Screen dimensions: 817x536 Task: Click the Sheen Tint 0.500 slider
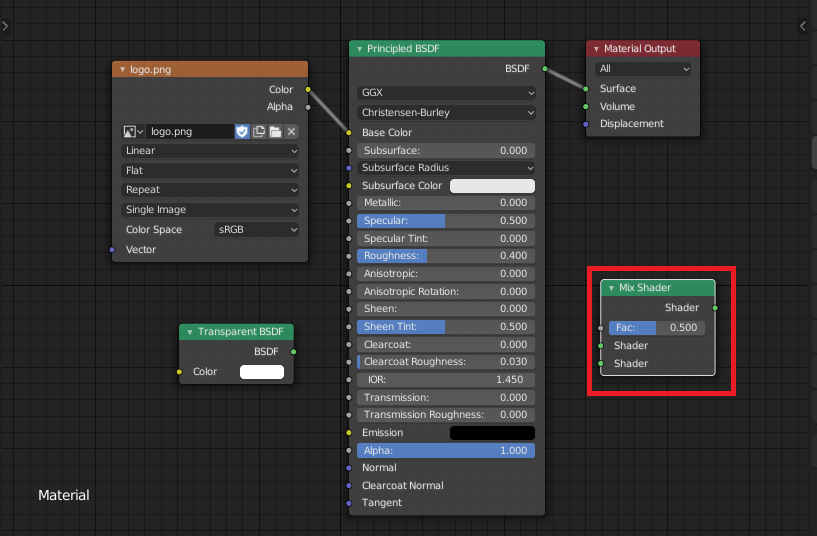coord(446,327)
